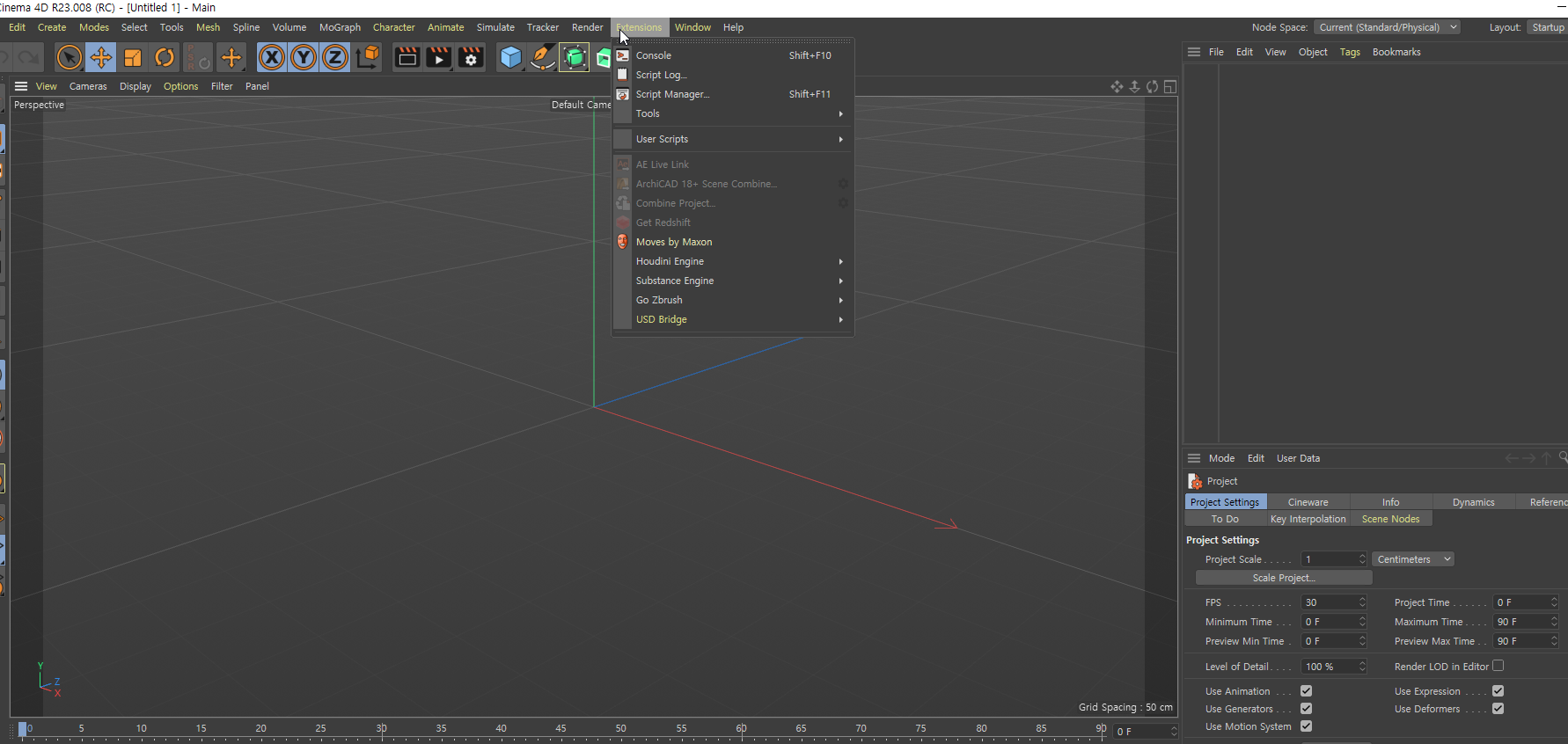
Task: Open Script Manager from Extensions menu
Action: (x=734, y=94)
